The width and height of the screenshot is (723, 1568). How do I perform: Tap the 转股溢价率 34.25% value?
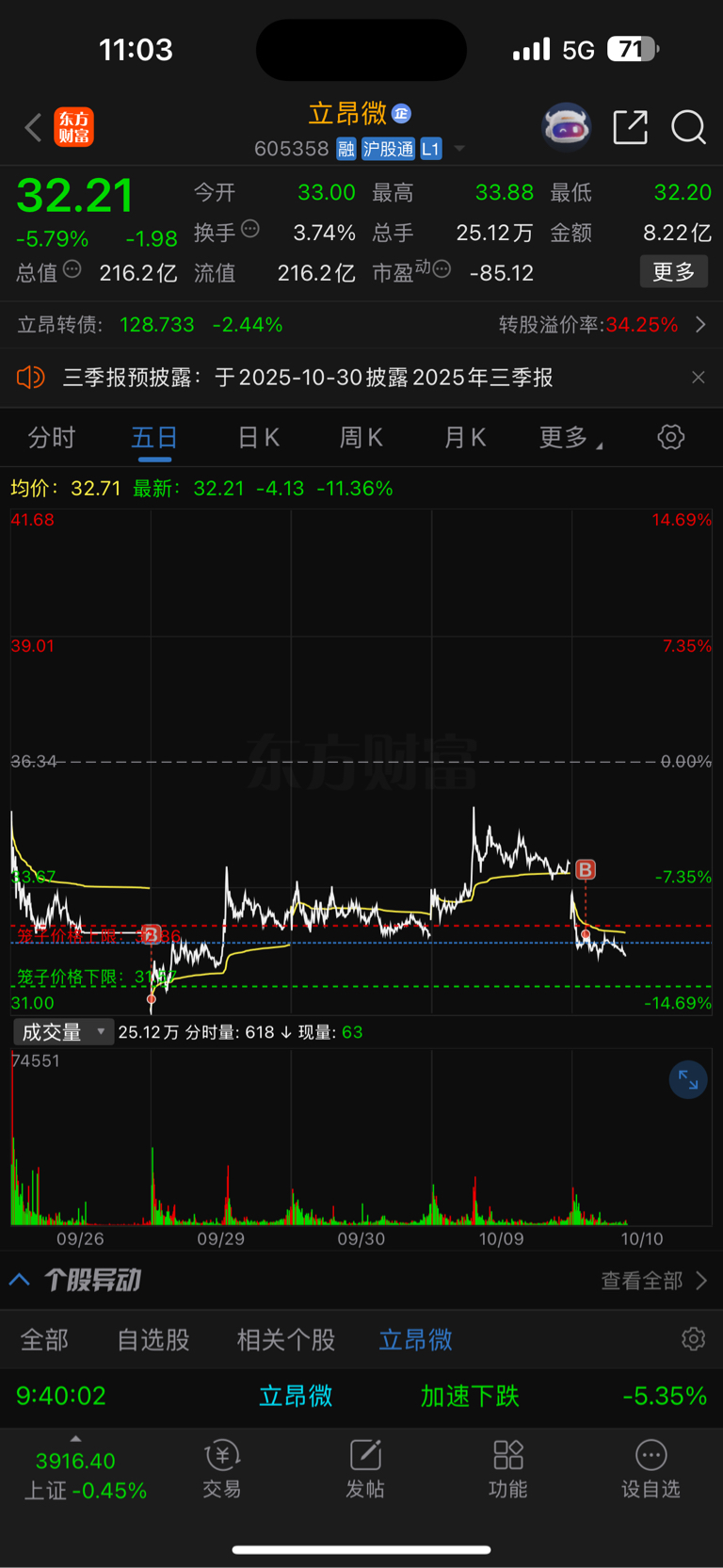[x=641, y=325]
